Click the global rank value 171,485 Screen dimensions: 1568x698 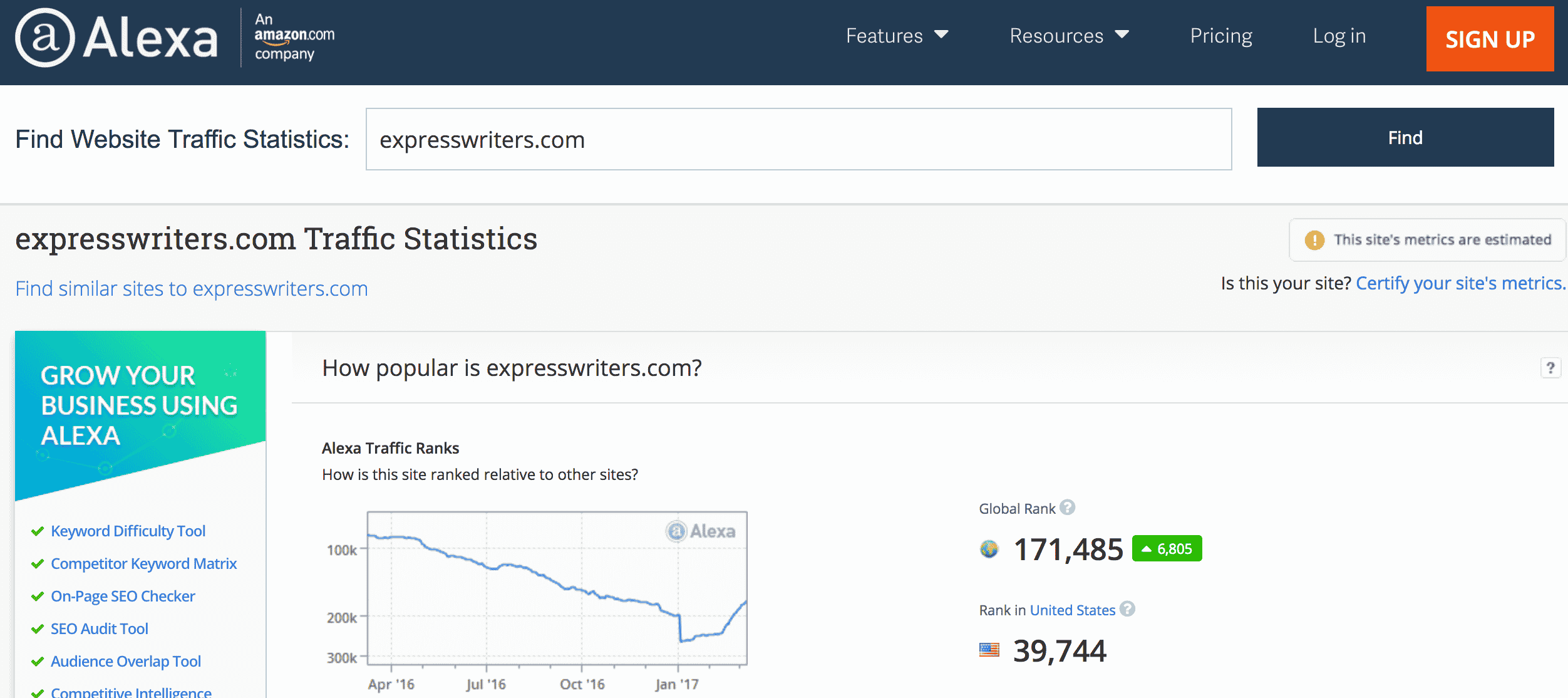click(x=1068, y=550)
